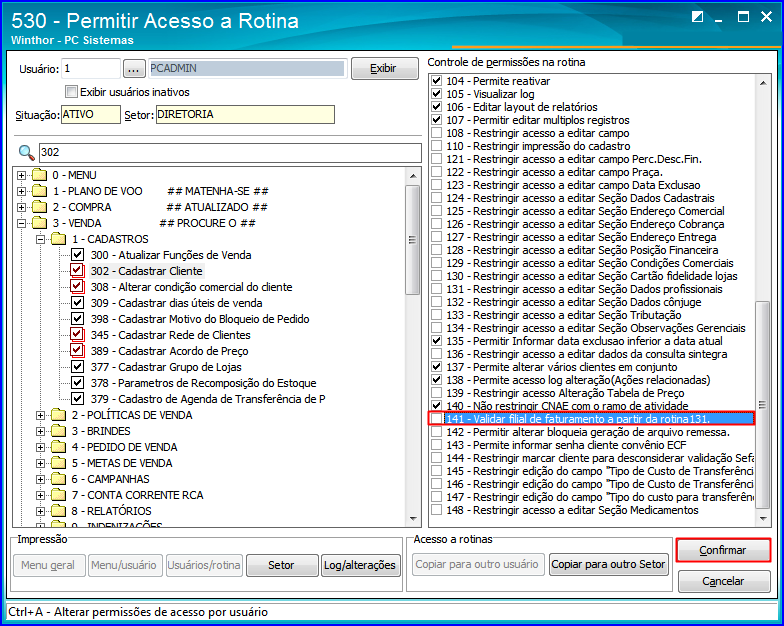This screenshot has width=784, height=626.
Task: Click permissions list scrollbar thumb
Action: click(x=762, y=404)
